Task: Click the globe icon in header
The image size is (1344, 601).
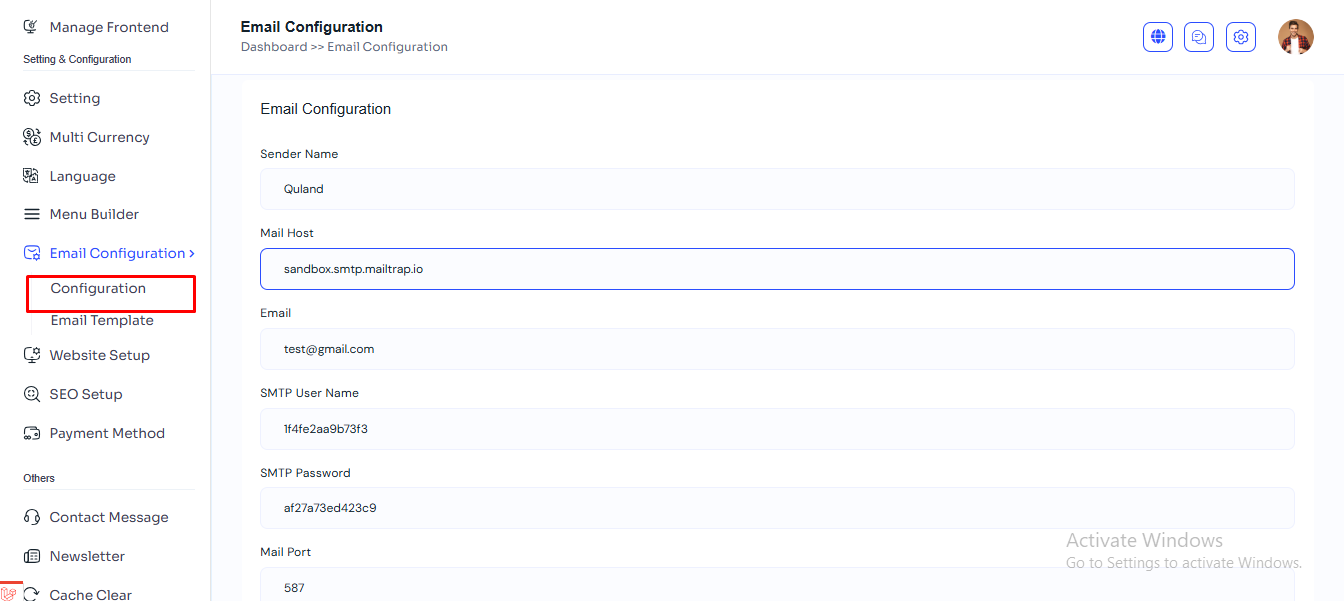Action: click(1158, 37)
